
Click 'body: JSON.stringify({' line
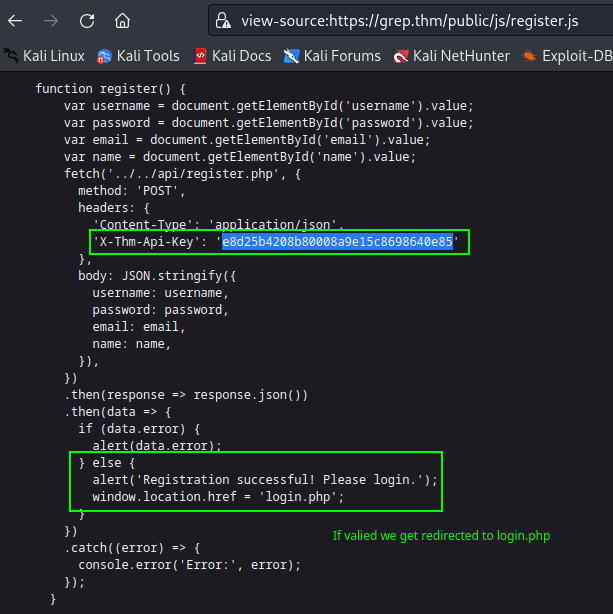pyautogui.click(x=157, y=276)
